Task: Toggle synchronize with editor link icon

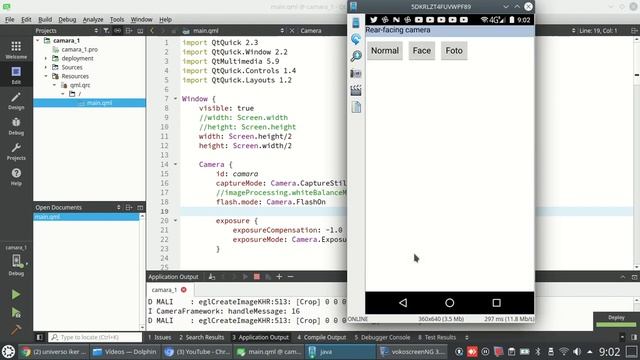Action: [x=118, y=31]
